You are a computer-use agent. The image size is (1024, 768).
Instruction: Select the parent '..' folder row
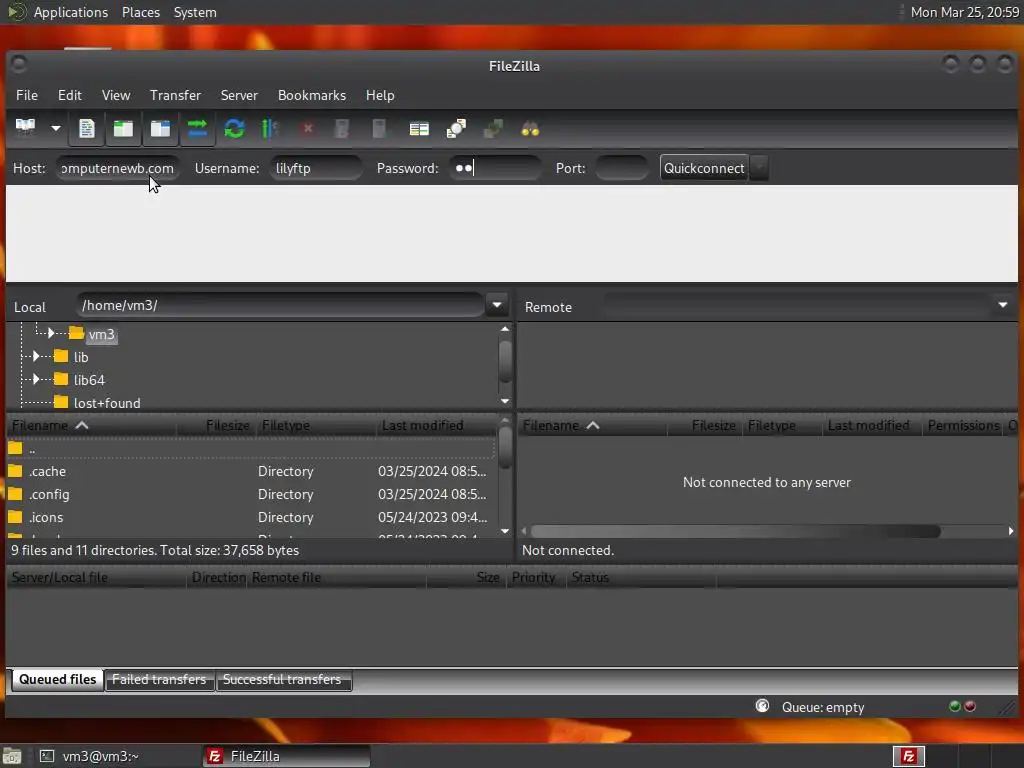251,449
